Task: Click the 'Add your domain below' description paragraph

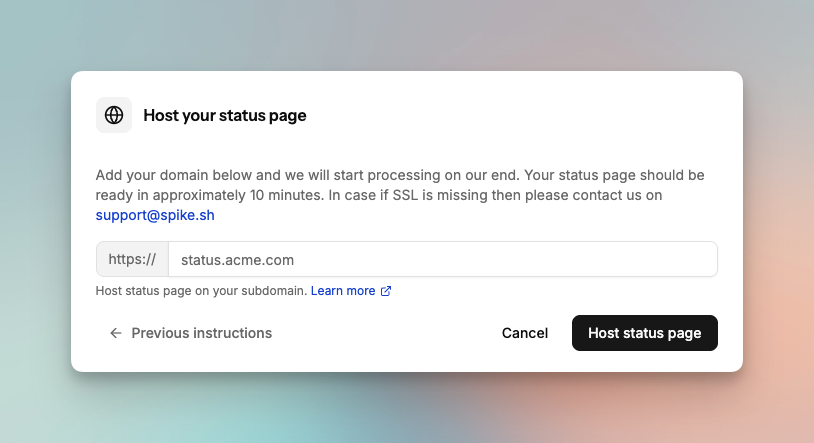Action: coord(400,195)
